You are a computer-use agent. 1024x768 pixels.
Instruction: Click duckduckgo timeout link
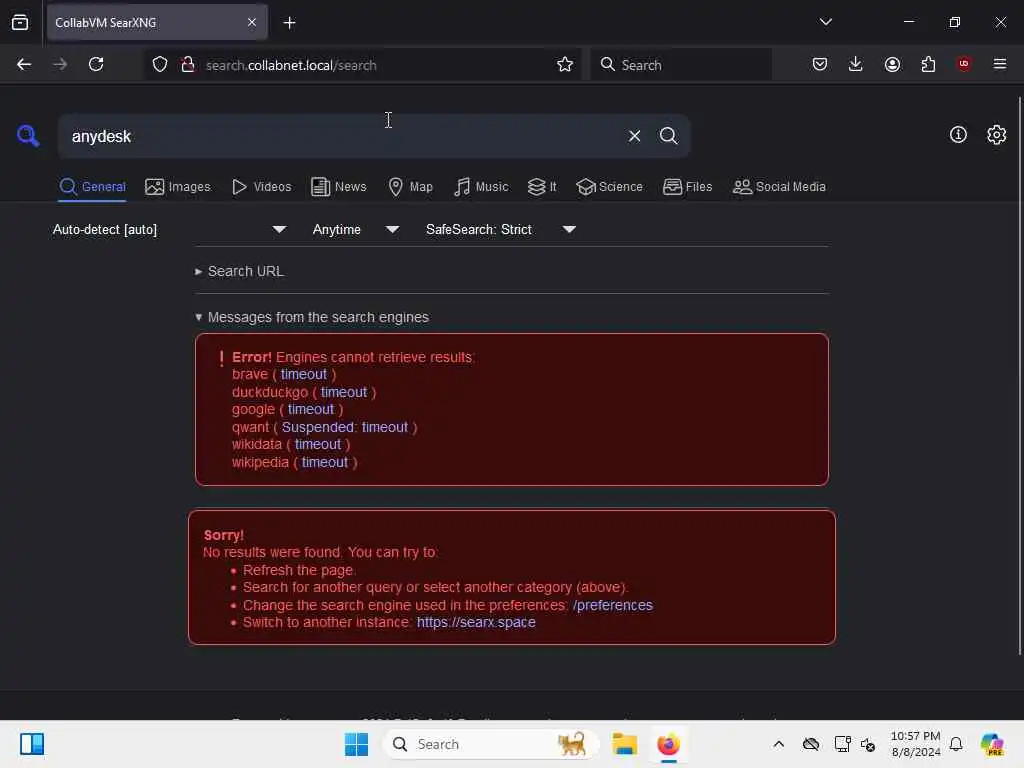[344, 392]
